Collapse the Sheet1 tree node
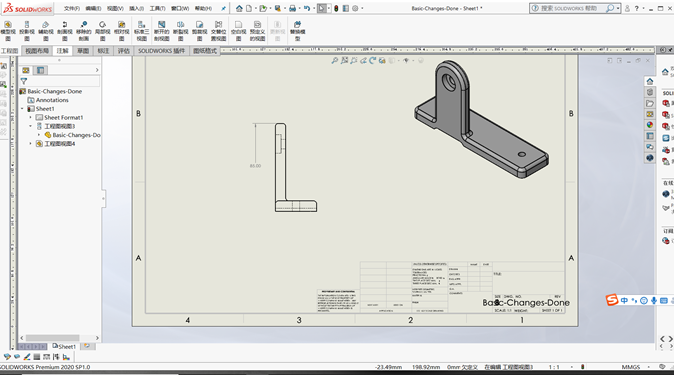Image resolution: width=674 pixels, height=375 pixels. pos(22,109)
